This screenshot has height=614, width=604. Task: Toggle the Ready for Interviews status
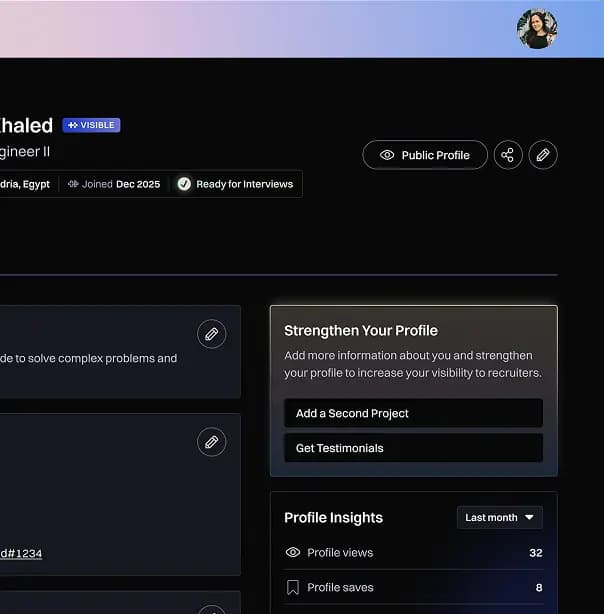[235, 184]
